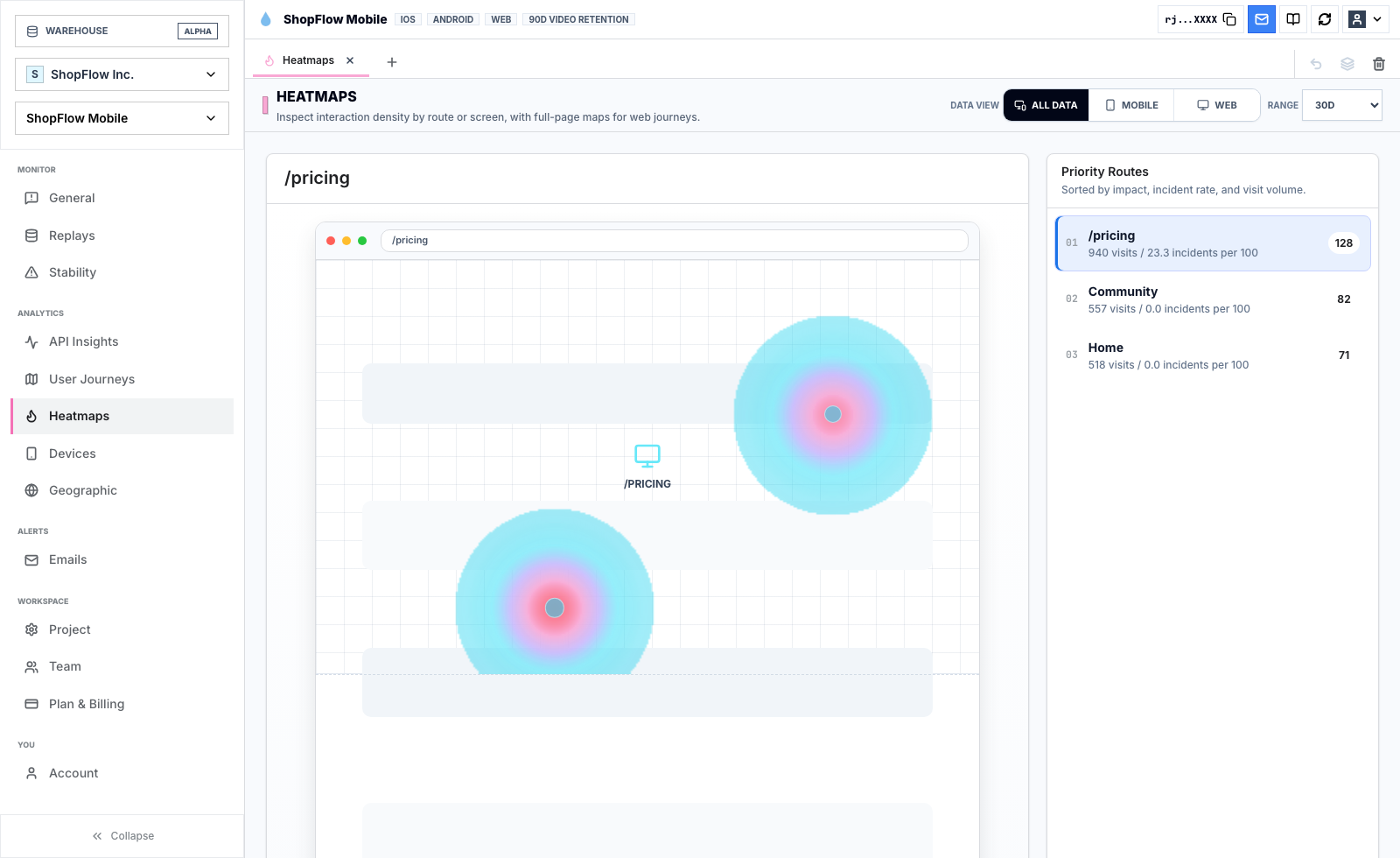Expand the ShopFlow Mobile project selector
This screenshot has width=1400, height=858.
click(122, 118)
